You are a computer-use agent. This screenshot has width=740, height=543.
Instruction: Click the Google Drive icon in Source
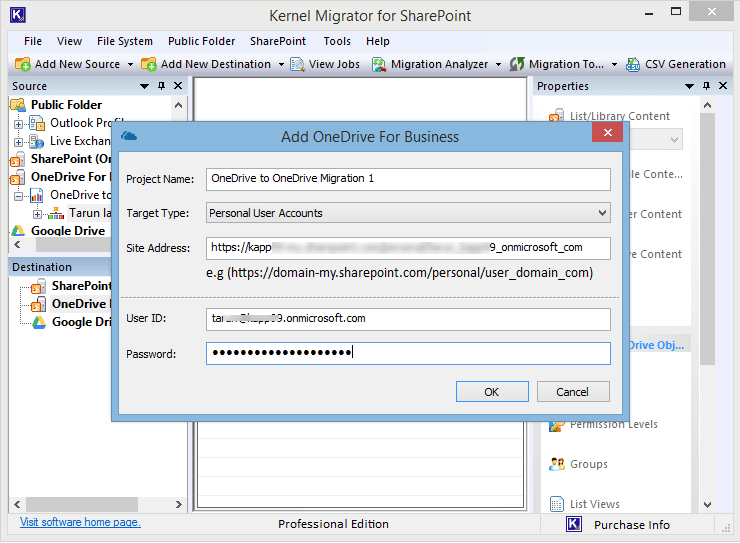point(18,231)
